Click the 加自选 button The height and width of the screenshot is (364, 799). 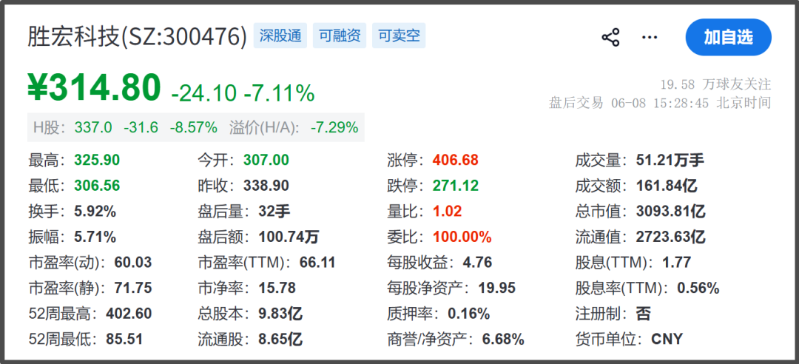pyautogui.click(x=728, y=37)
